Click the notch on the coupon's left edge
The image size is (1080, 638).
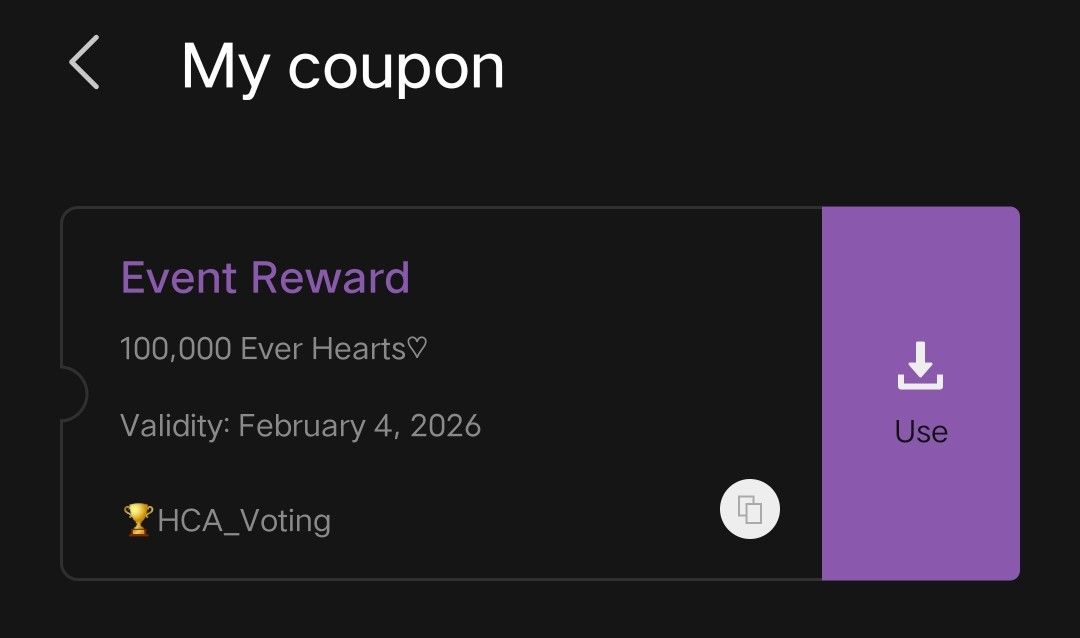74,392
